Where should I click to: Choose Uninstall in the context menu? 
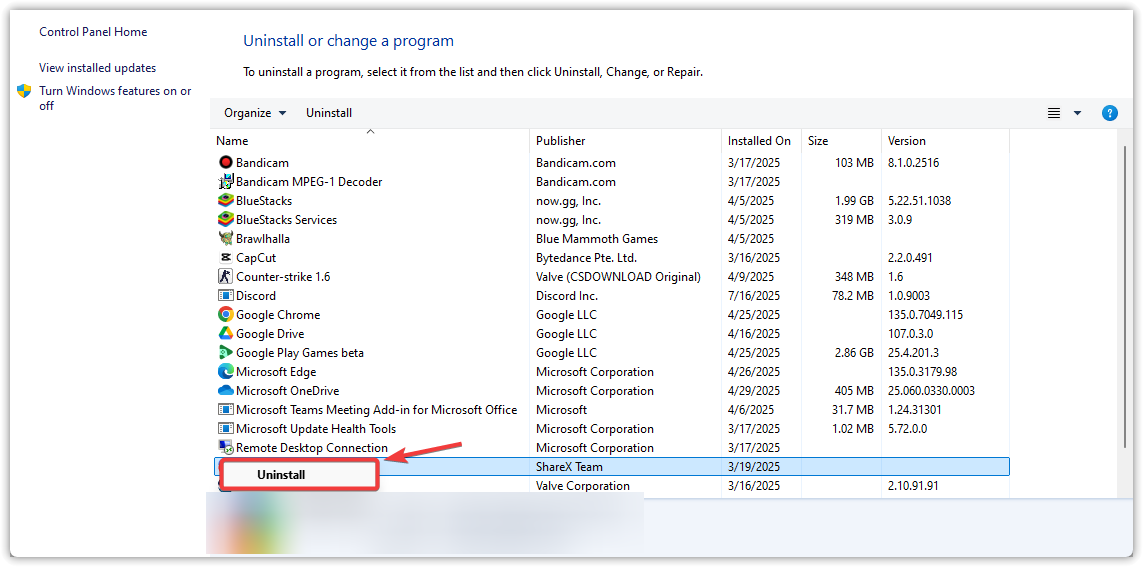point(281,475)
